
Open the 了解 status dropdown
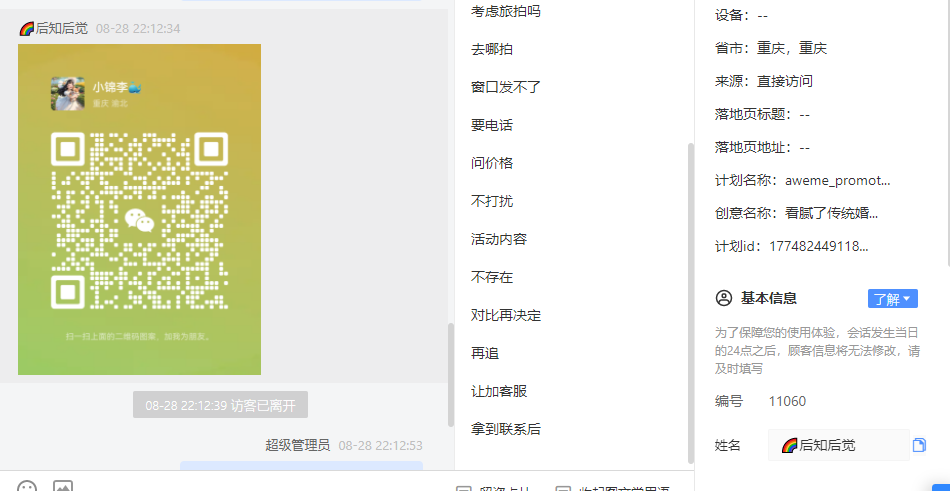coord(892,299)
